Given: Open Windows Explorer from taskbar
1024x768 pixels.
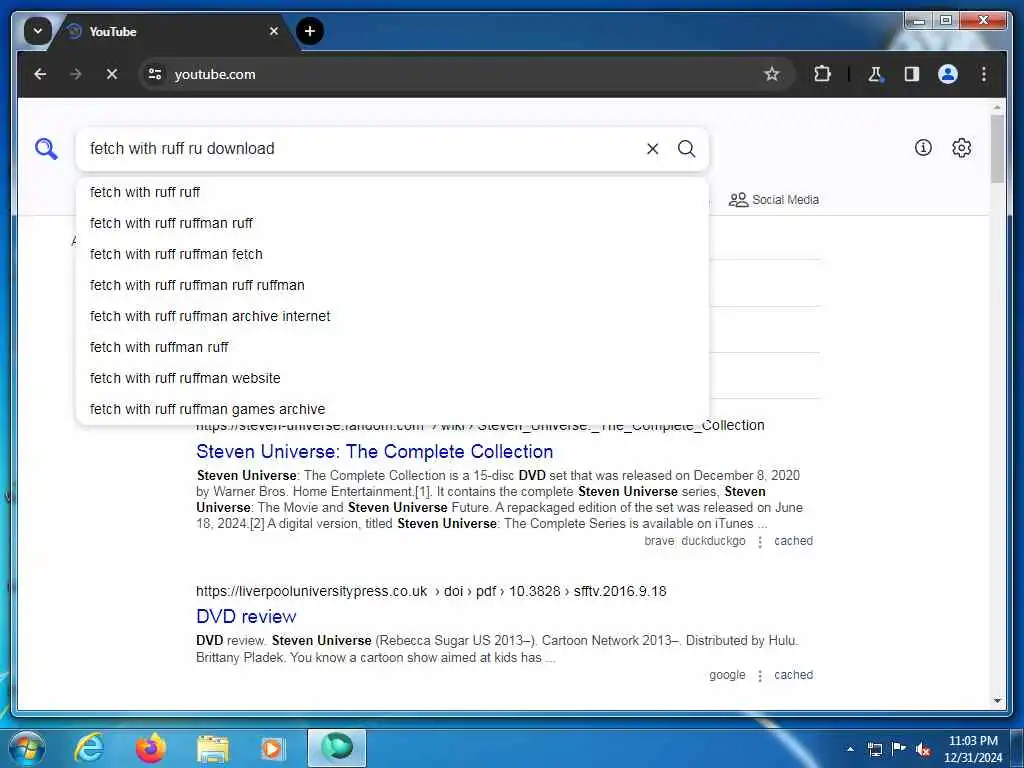Looking at the screenshot, I should pos(213,748).
